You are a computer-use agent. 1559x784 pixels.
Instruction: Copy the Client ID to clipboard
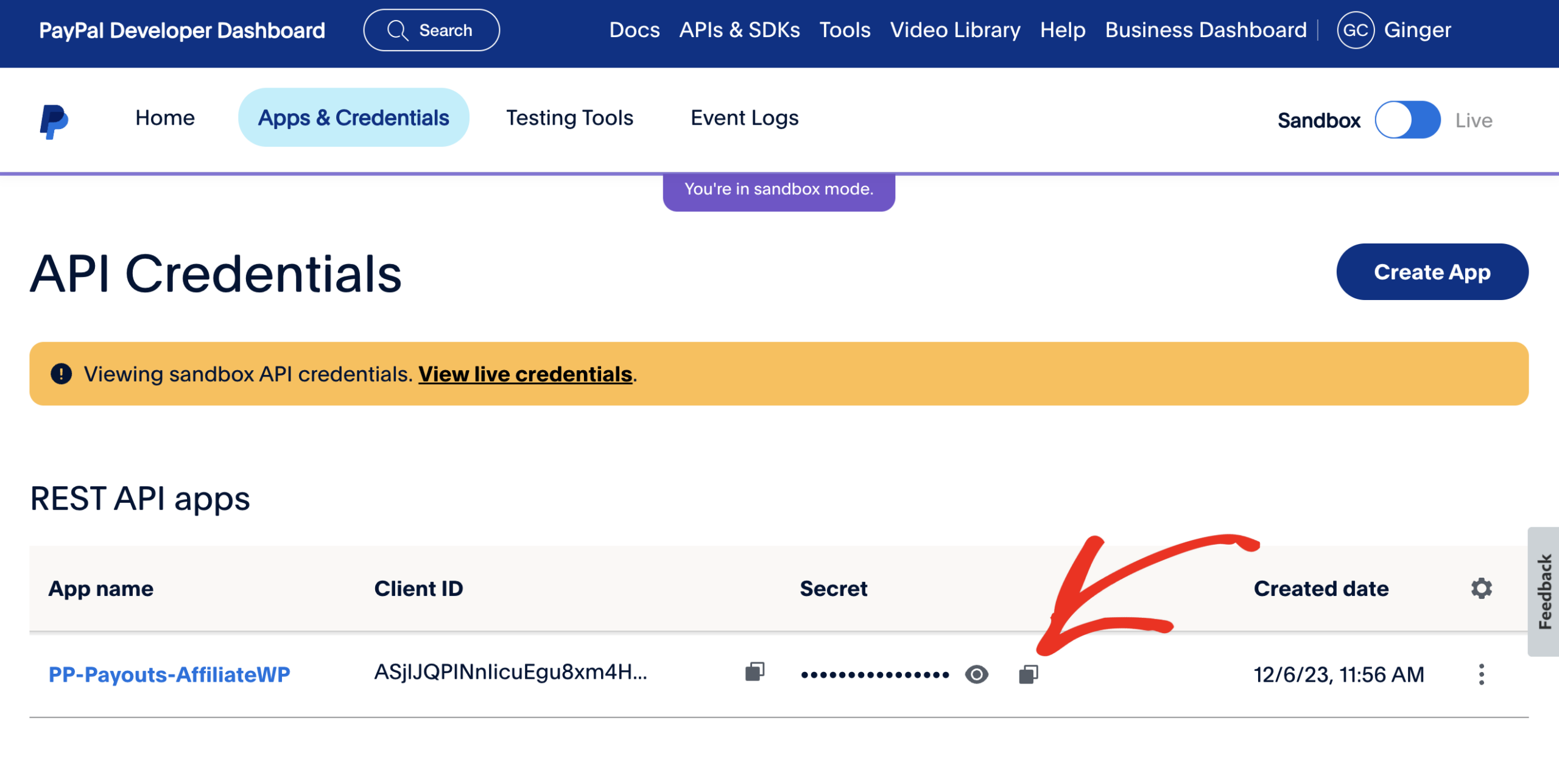pos(755,671)
